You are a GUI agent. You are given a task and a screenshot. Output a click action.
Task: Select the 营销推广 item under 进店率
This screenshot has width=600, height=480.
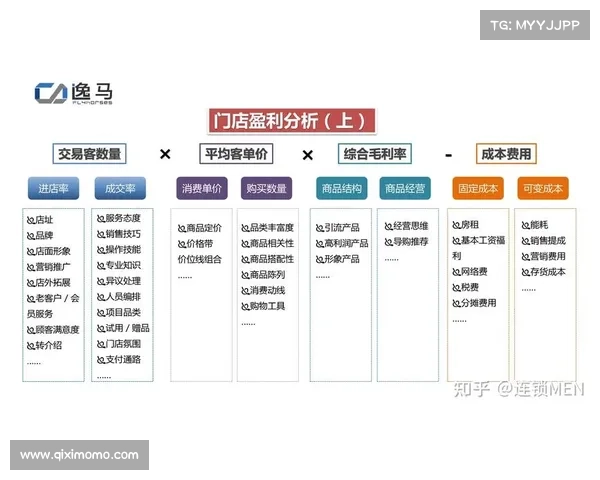(49, 267)
